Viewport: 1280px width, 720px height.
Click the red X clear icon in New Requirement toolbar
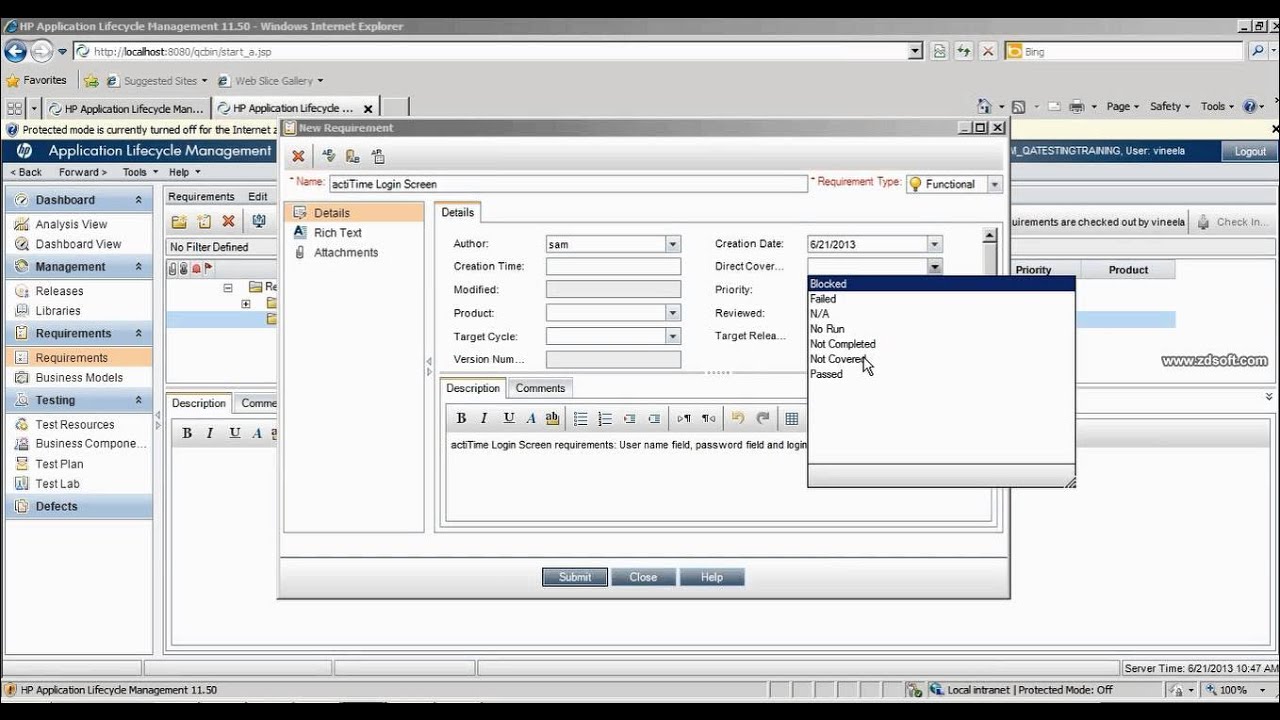(x=298, y=156)
